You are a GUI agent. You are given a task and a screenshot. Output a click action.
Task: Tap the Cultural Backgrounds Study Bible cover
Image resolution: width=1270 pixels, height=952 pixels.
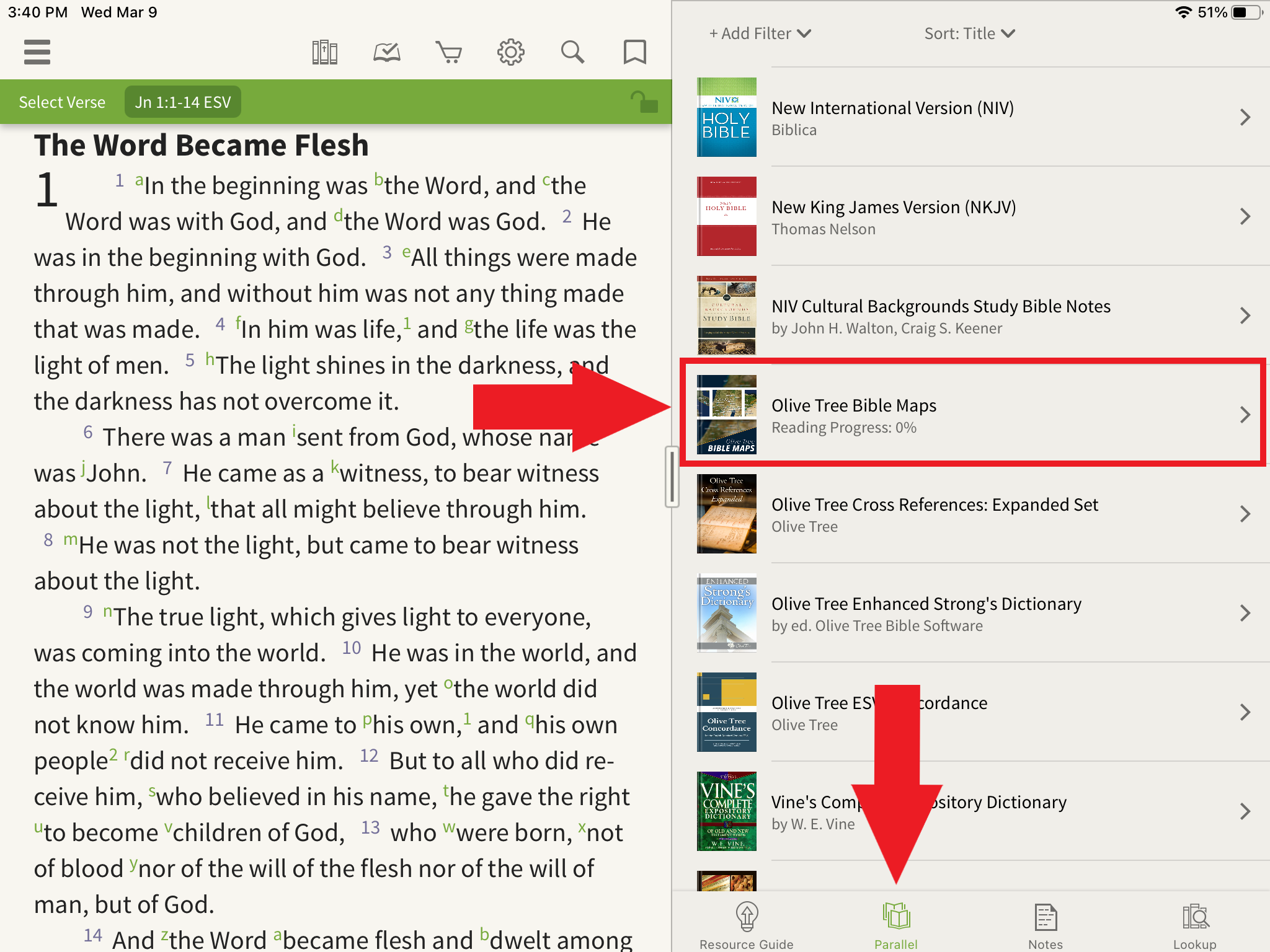[726, 315]
